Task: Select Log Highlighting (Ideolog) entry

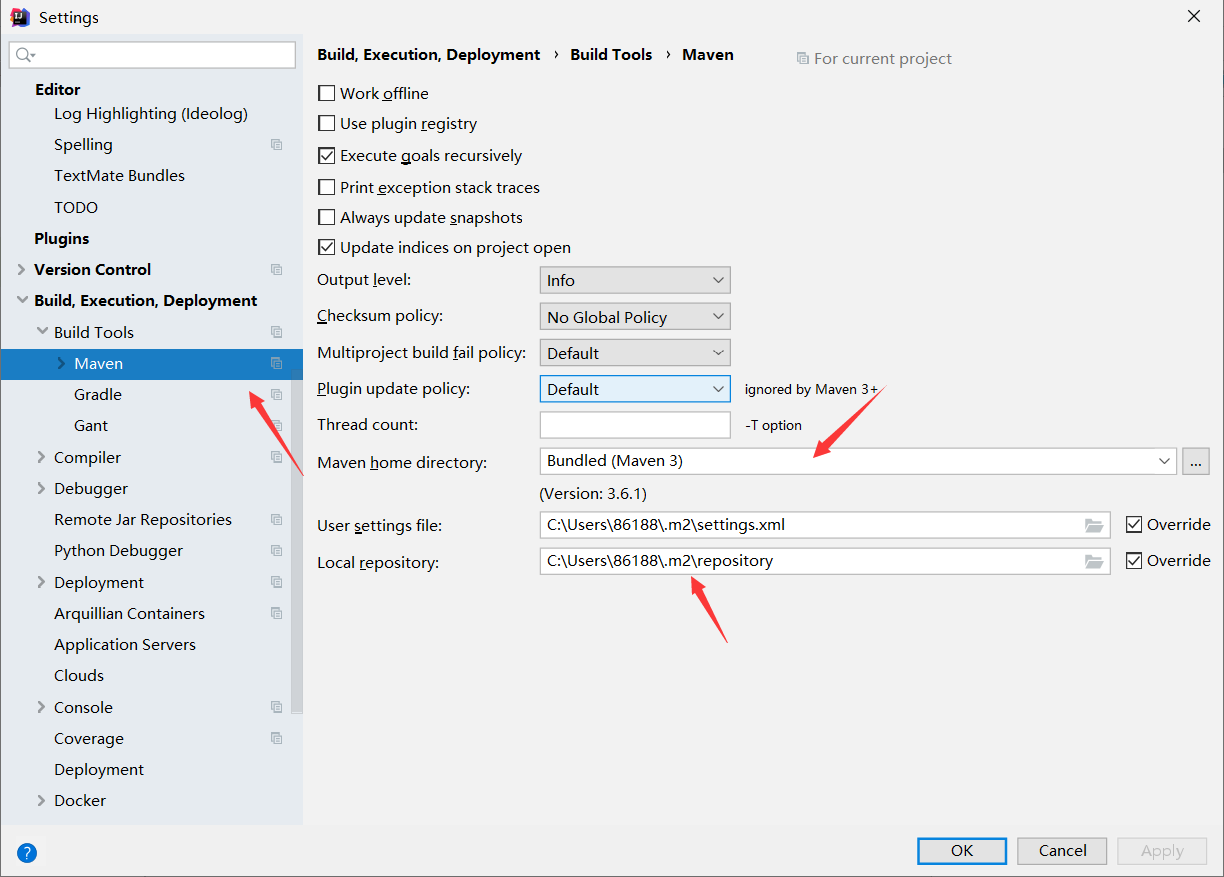Action: (151, 114)
